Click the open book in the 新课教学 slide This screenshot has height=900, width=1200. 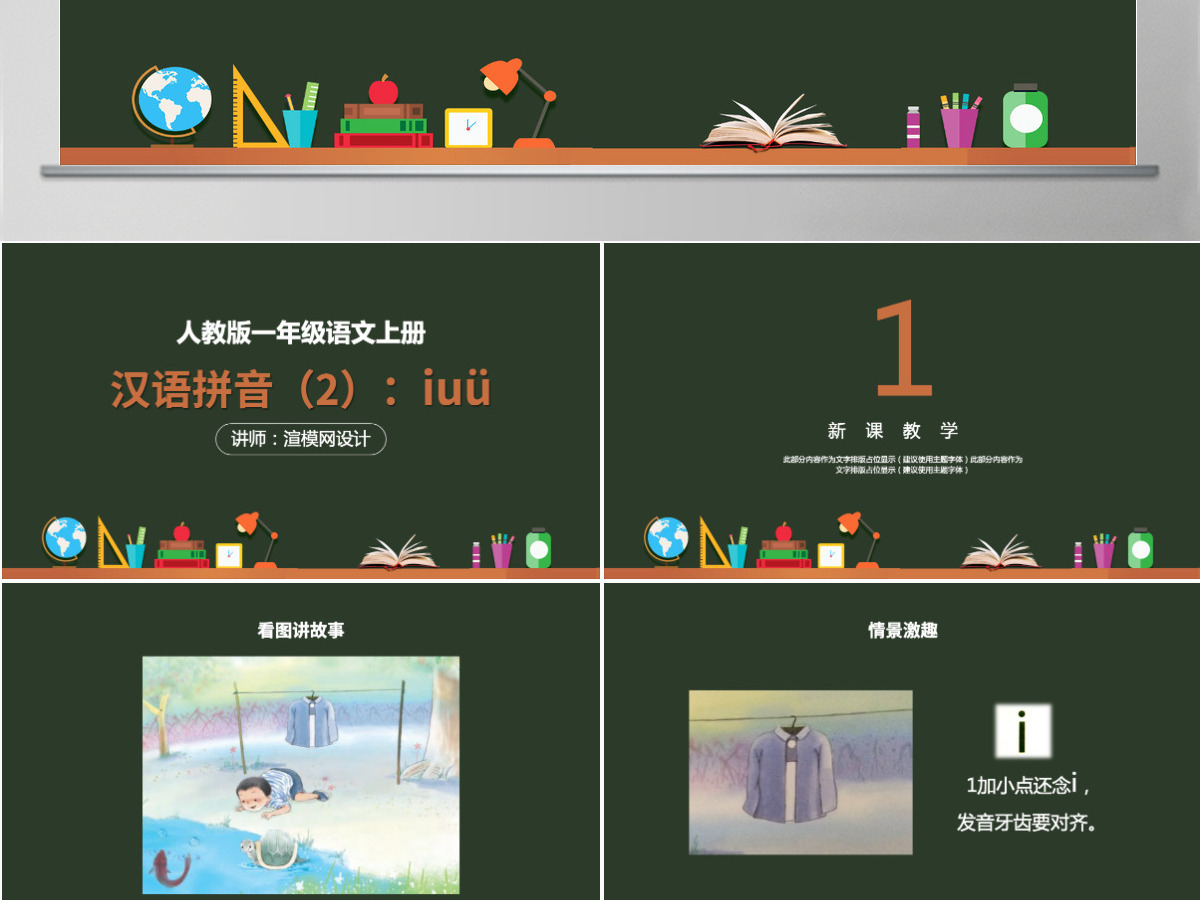click(x=1001, y=552)
